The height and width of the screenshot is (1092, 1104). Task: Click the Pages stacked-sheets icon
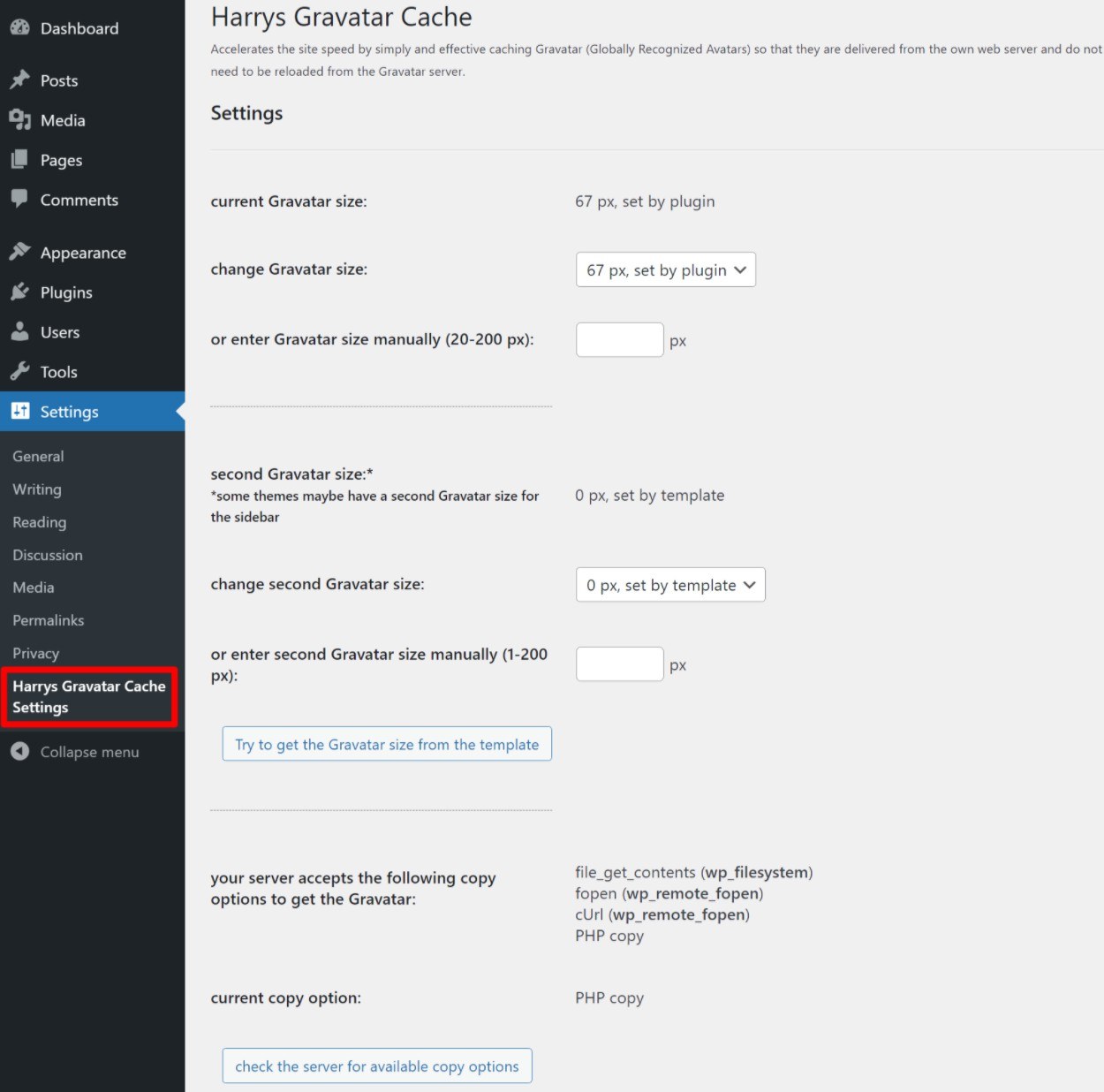coord(20,160)
